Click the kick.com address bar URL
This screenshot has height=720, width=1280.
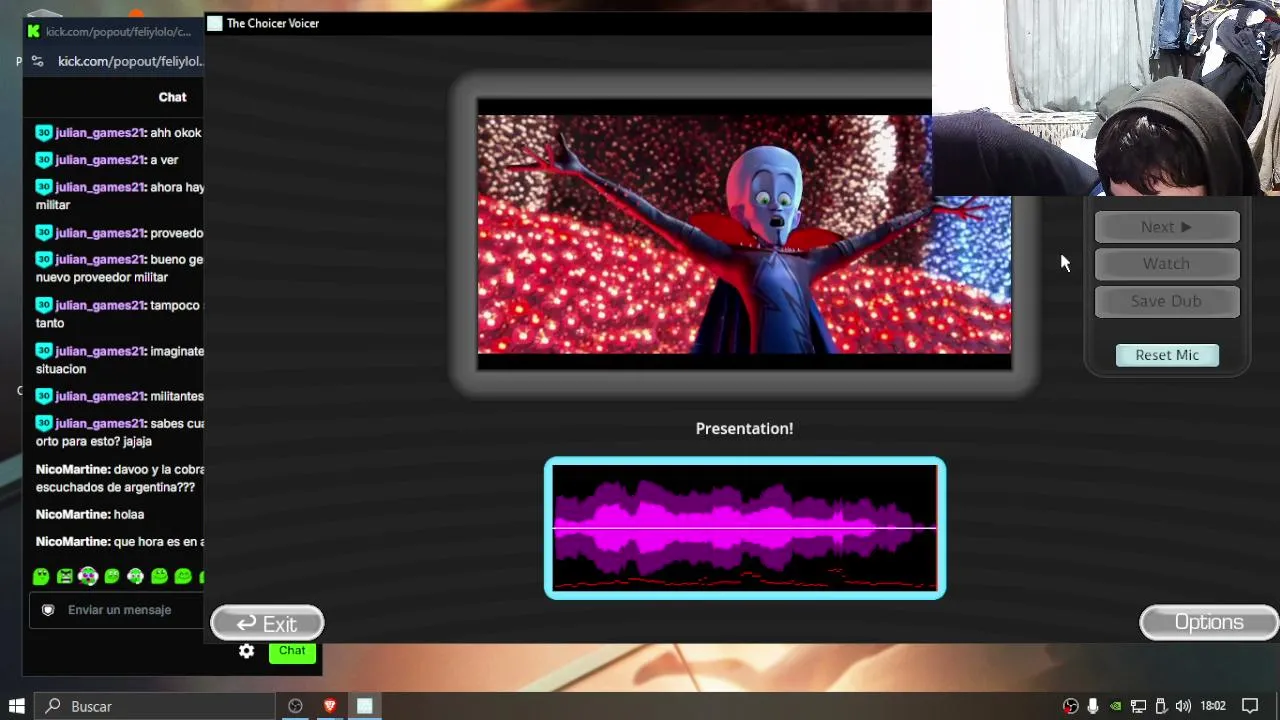tap(131, 61)
